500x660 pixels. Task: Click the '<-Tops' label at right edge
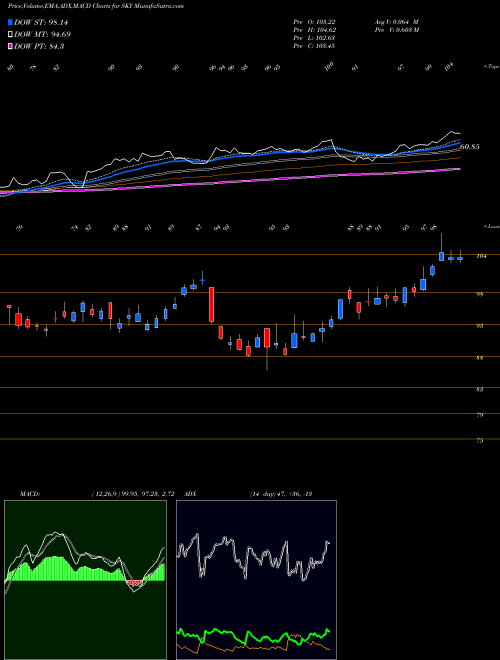[x=491, y=67]
